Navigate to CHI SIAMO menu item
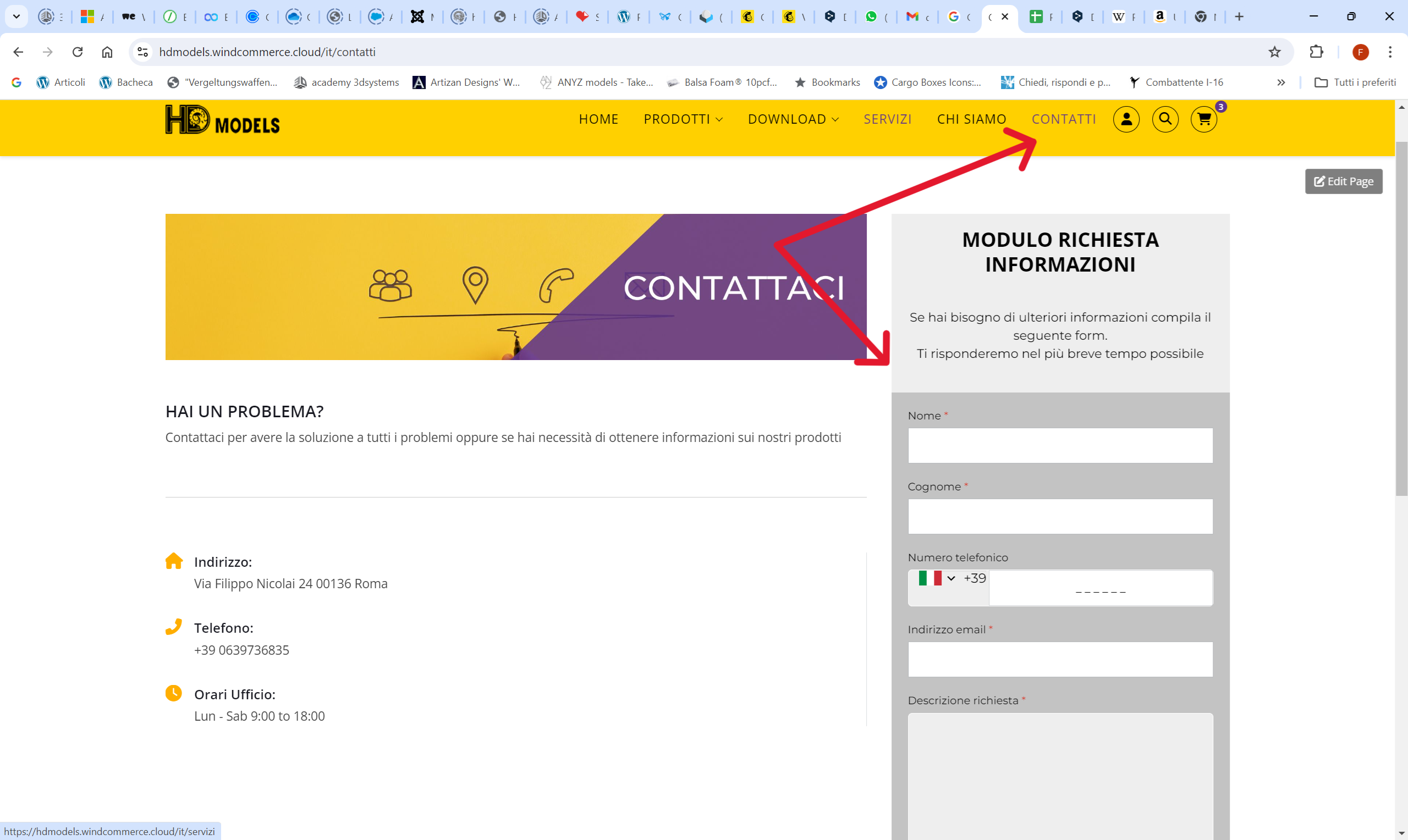Screen dimensions: 1408x840 pyautogui.click(x=971, y=119)
